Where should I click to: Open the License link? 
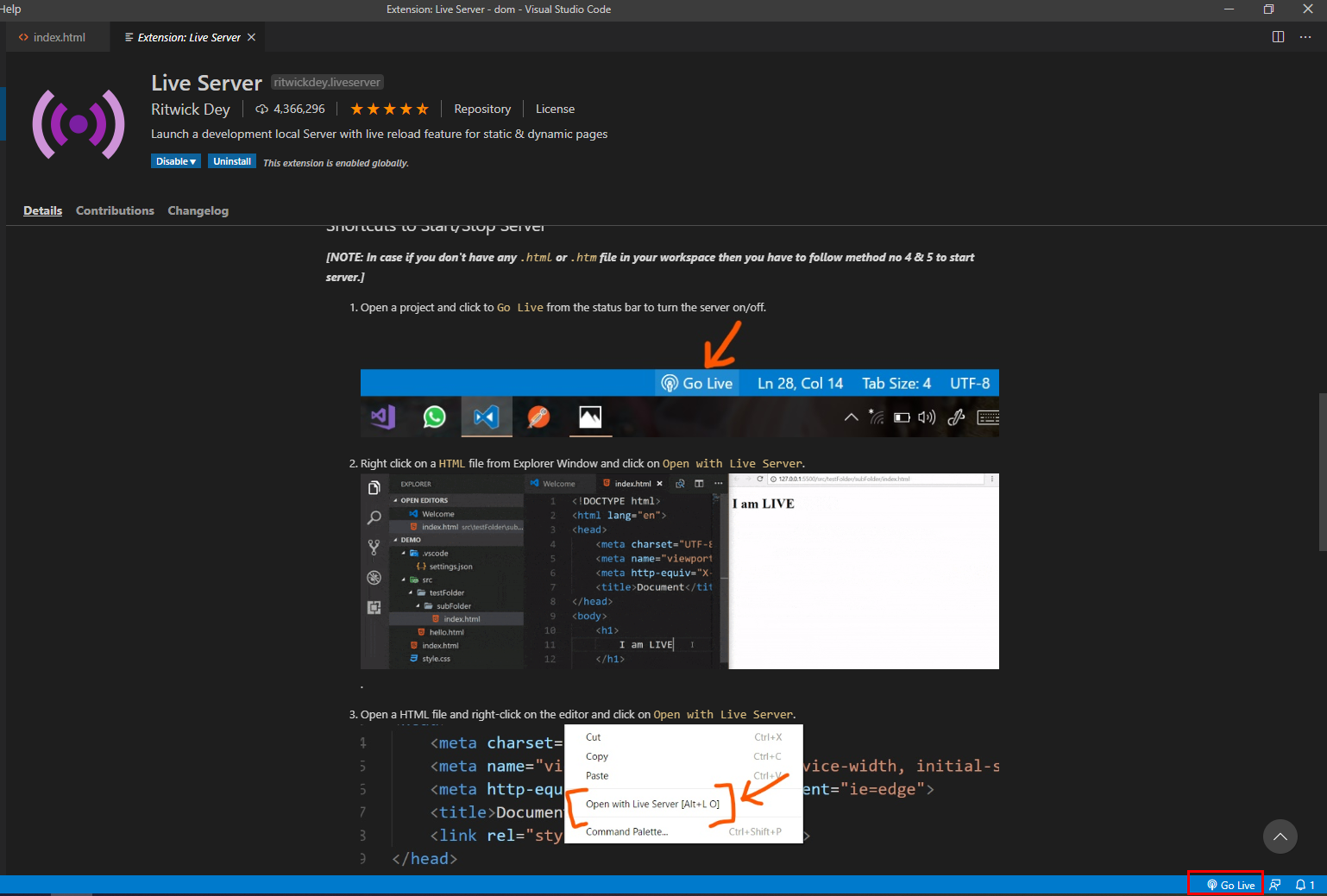pyautogui.click(x=555, y=109)
